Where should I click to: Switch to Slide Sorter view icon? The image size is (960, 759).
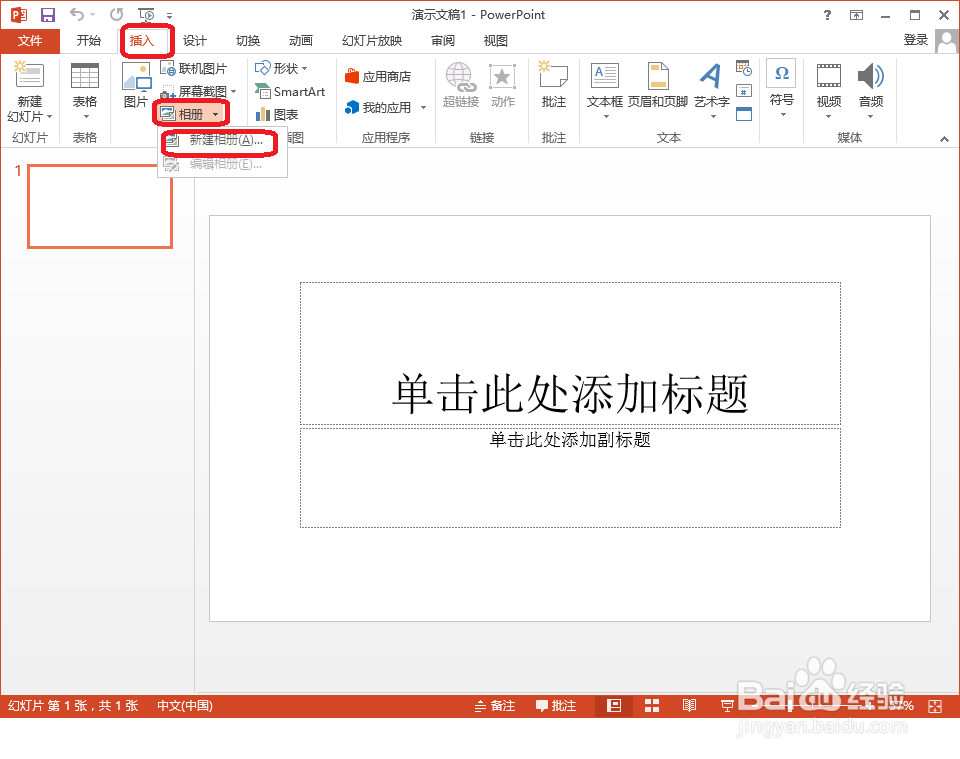coord(652,706)
